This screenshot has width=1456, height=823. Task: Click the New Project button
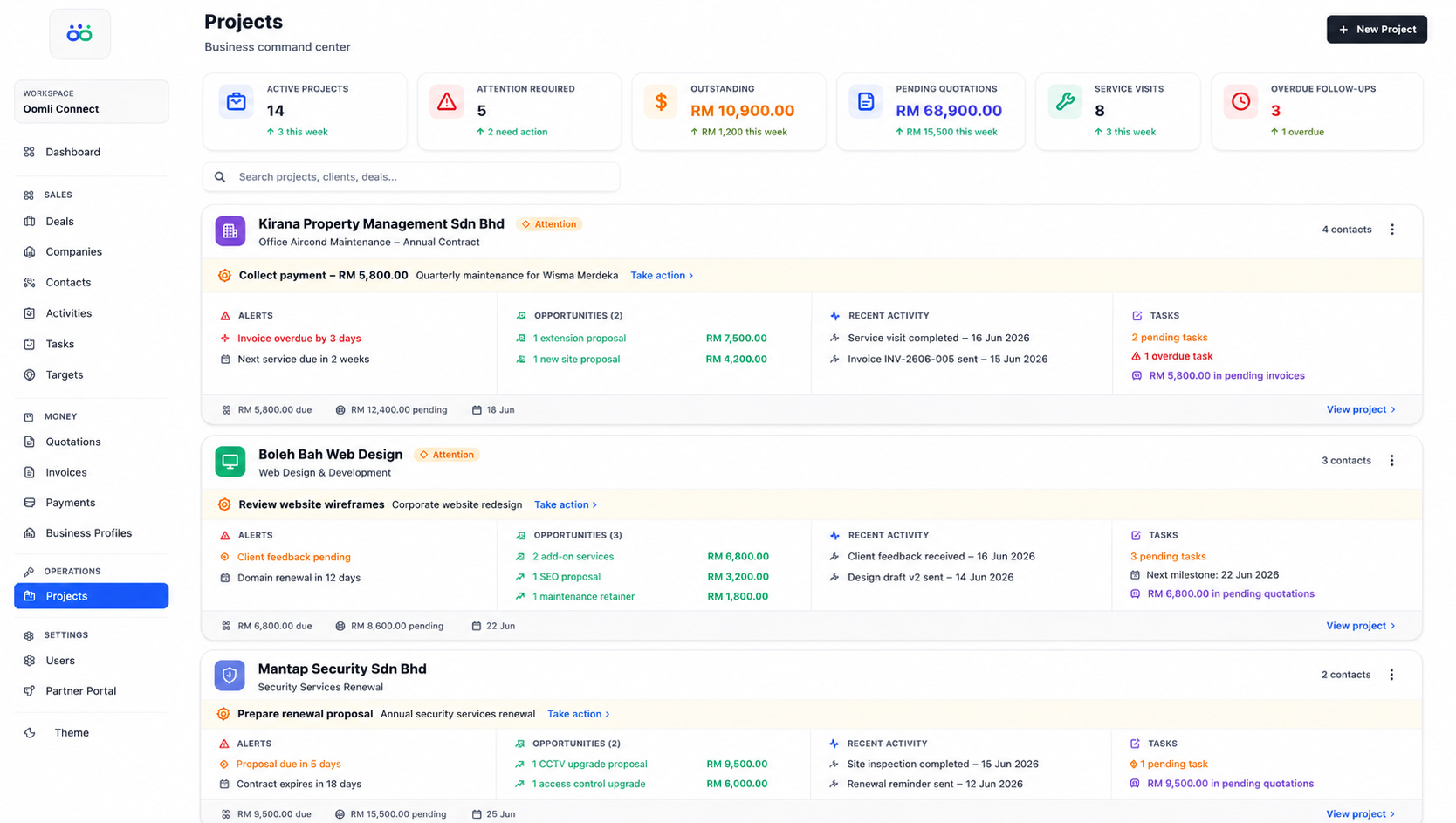pyautogui.click(x=1377, y=30)
